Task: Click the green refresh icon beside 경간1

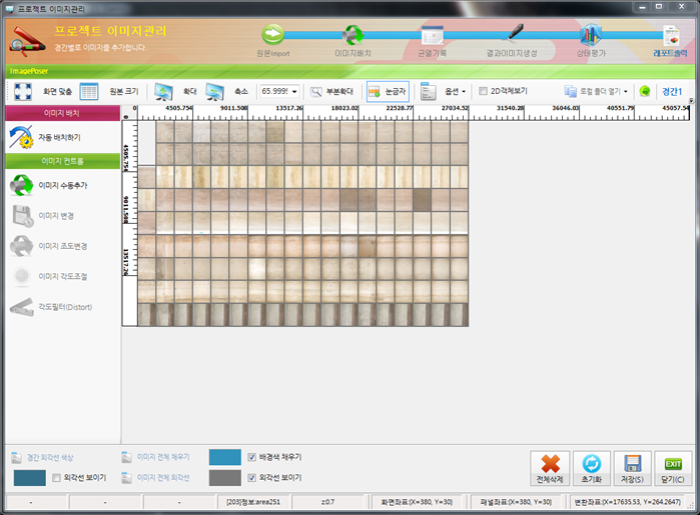Action: pos(645,91)
